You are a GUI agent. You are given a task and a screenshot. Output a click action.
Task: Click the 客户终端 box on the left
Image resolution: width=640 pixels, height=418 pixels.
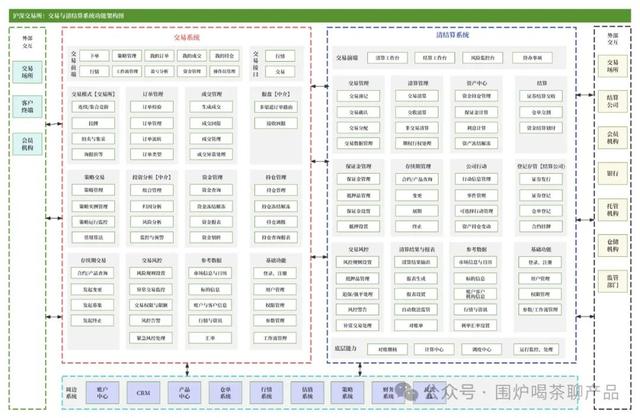click(x=27, y=107)
